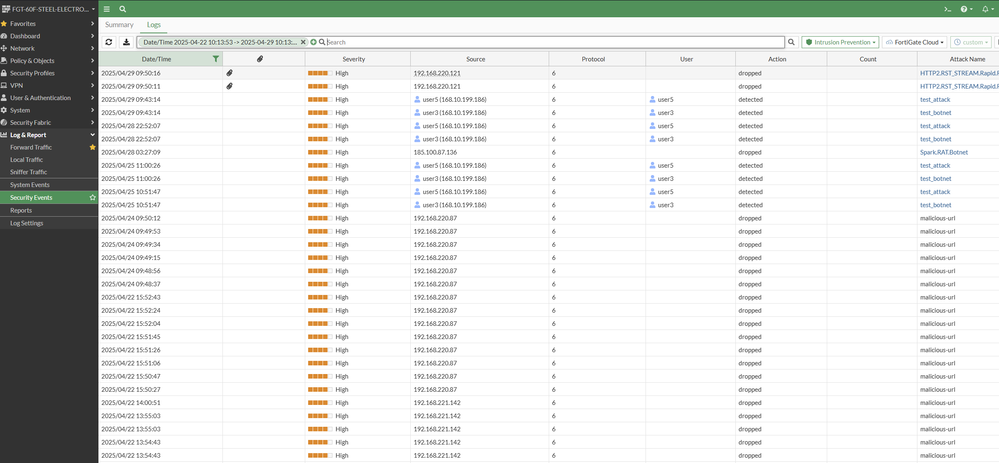Viewport: 999px width, 463px height.
Task: Switch to the Summary tab
Action: point(119,24)
